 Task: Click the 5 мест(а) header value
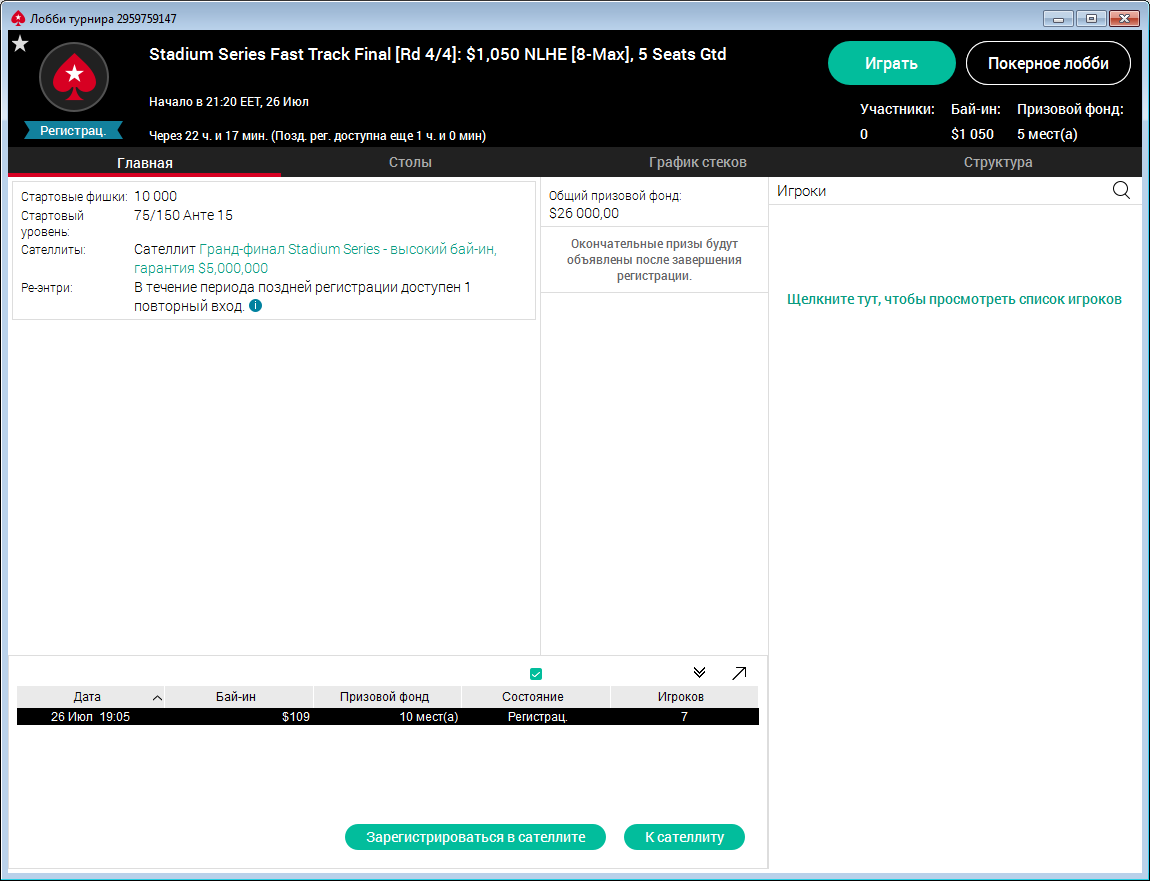[x=1047, y=134]
